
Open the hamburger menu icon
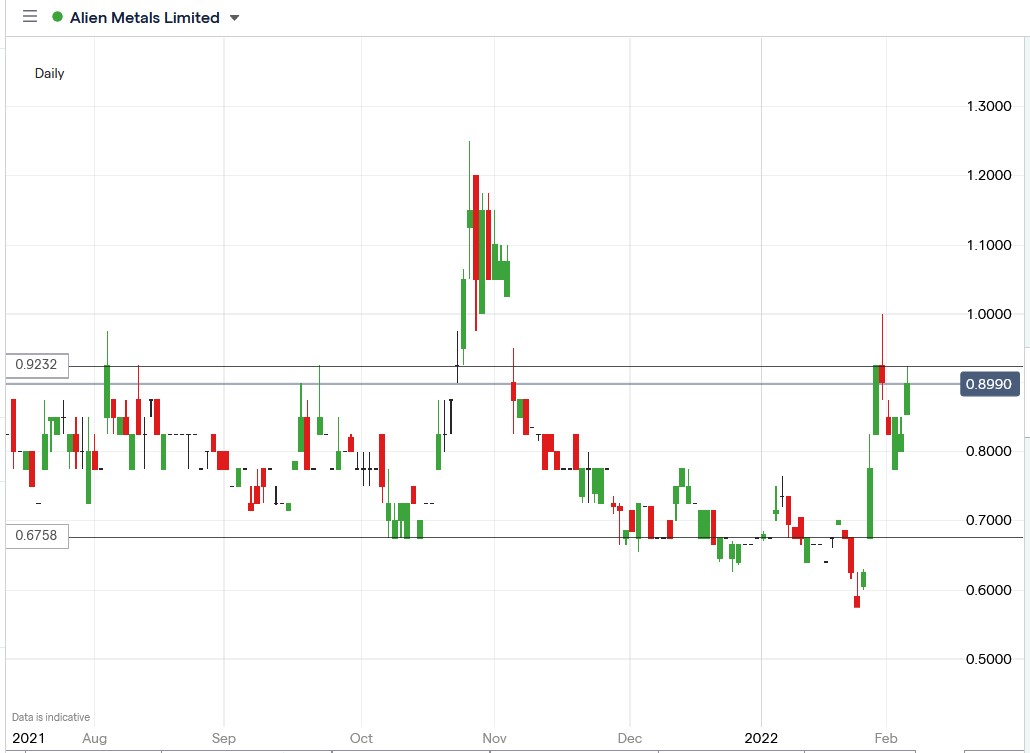pos(30,17)
